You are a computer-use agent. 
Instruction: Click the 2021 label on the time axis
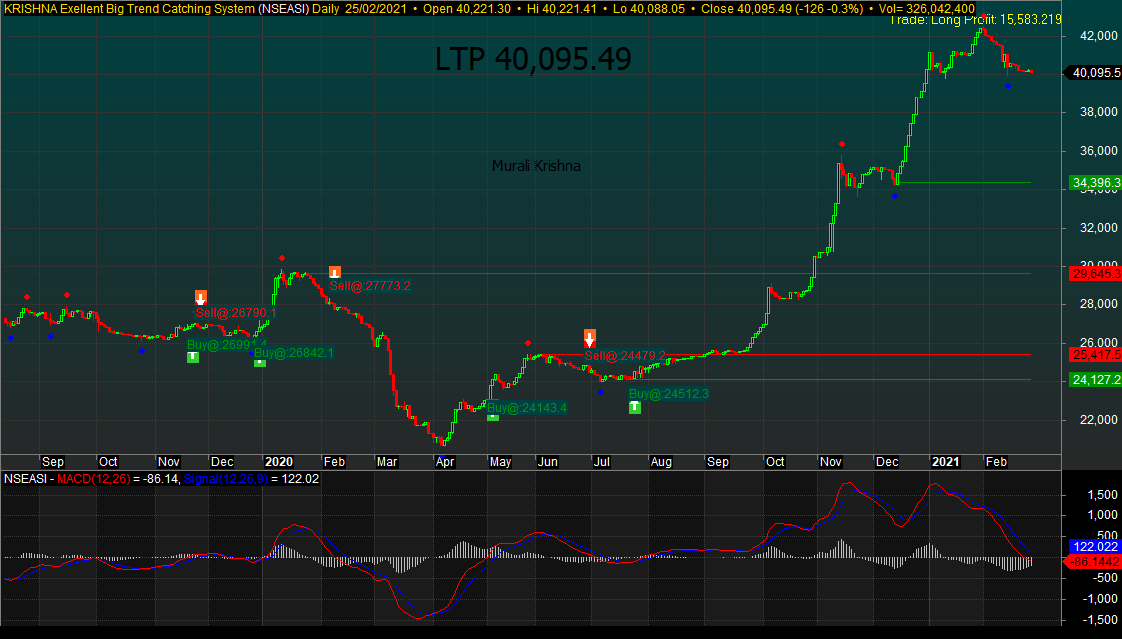946,462
